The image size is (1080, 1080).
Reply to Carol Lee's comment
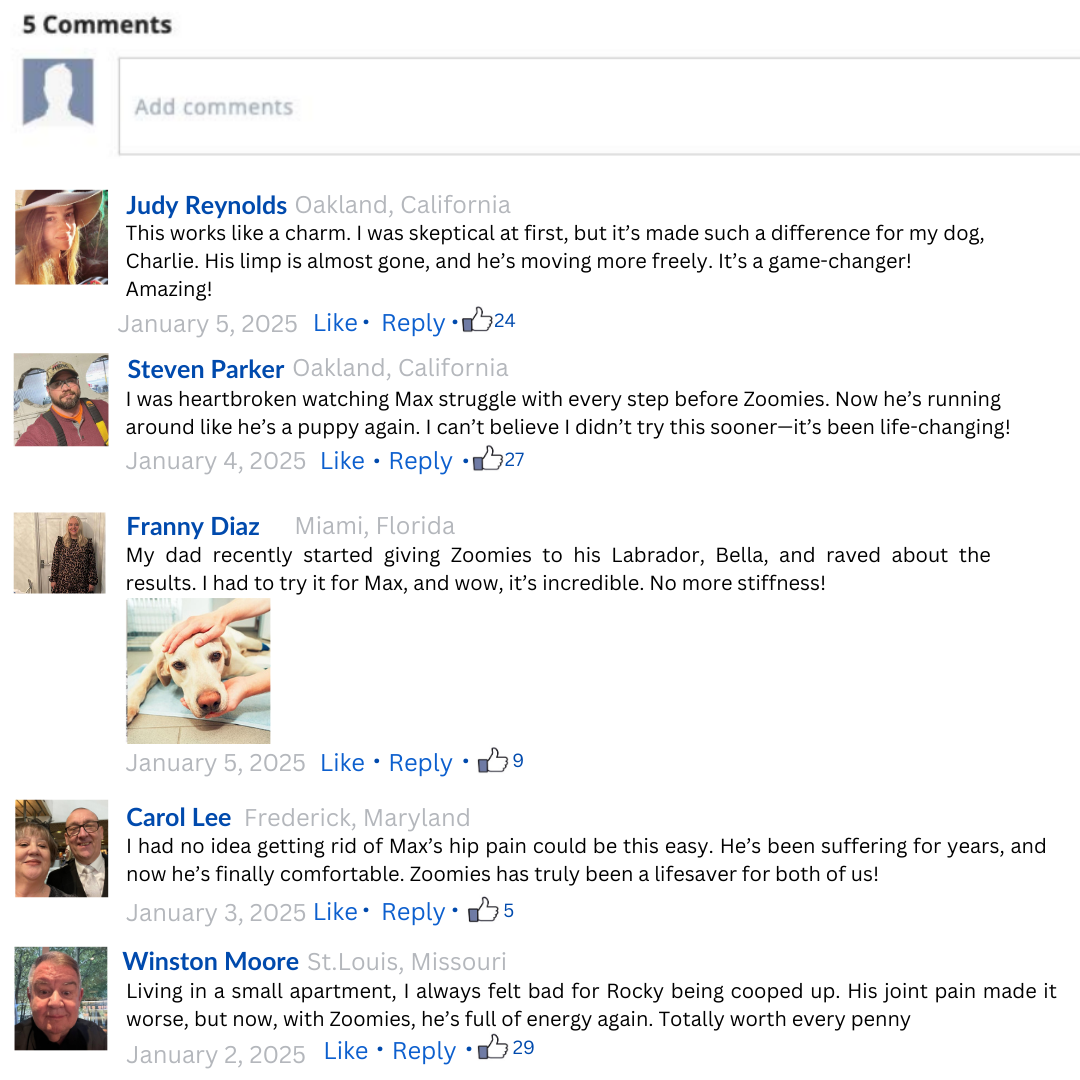coord(413,912)
